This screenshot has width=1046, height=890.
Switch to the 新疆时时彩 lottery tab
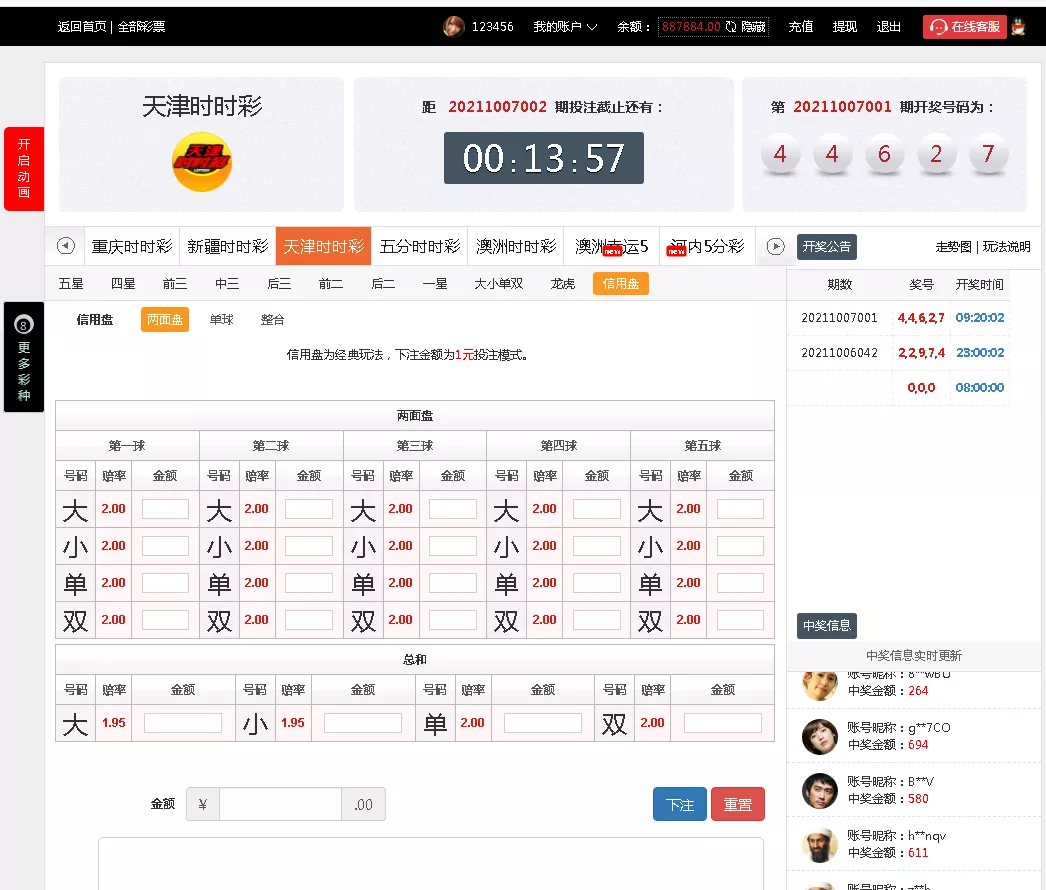click(227, 246)
